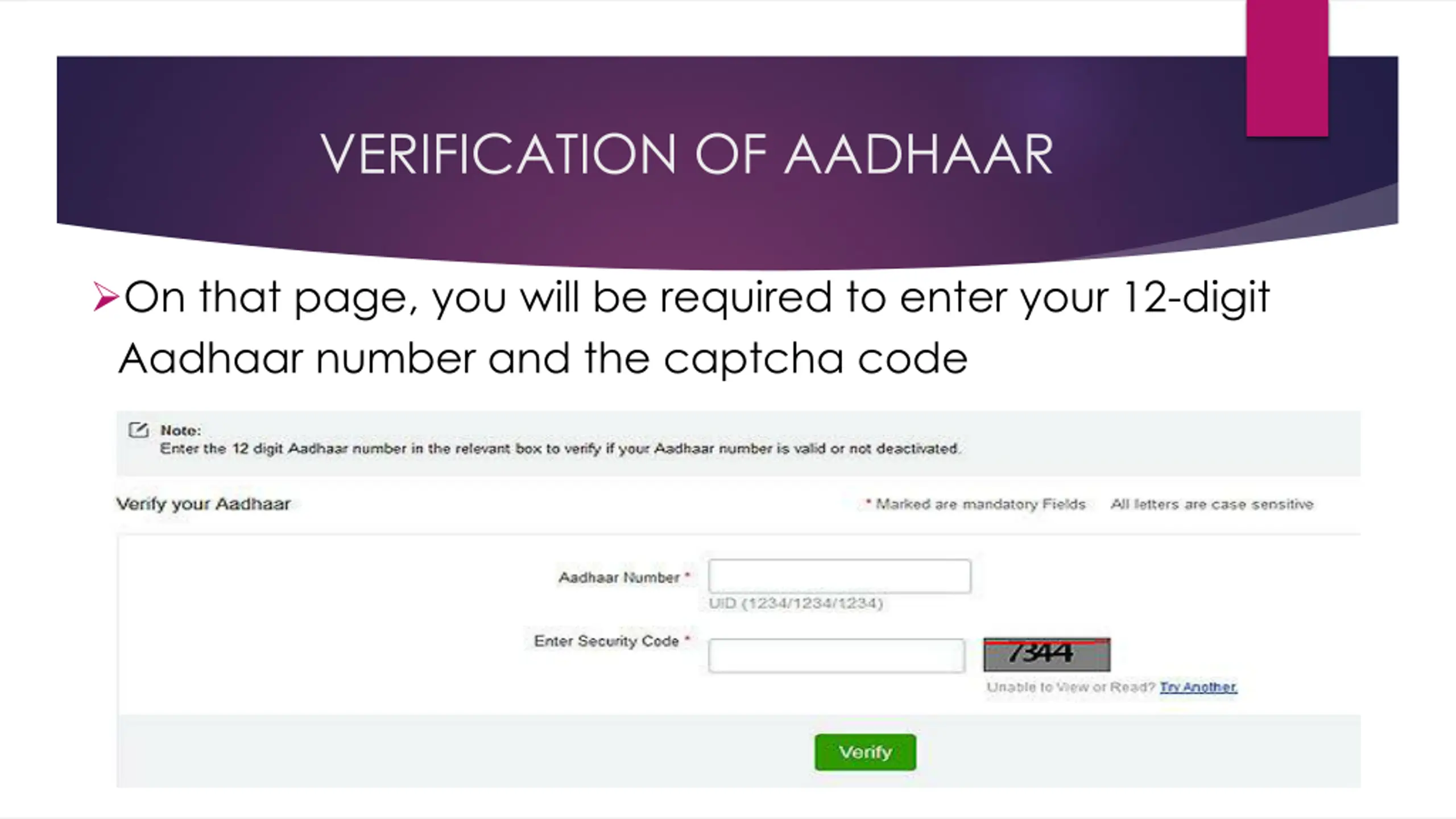Click the All letters are case sensitive text

[1212, 504]
